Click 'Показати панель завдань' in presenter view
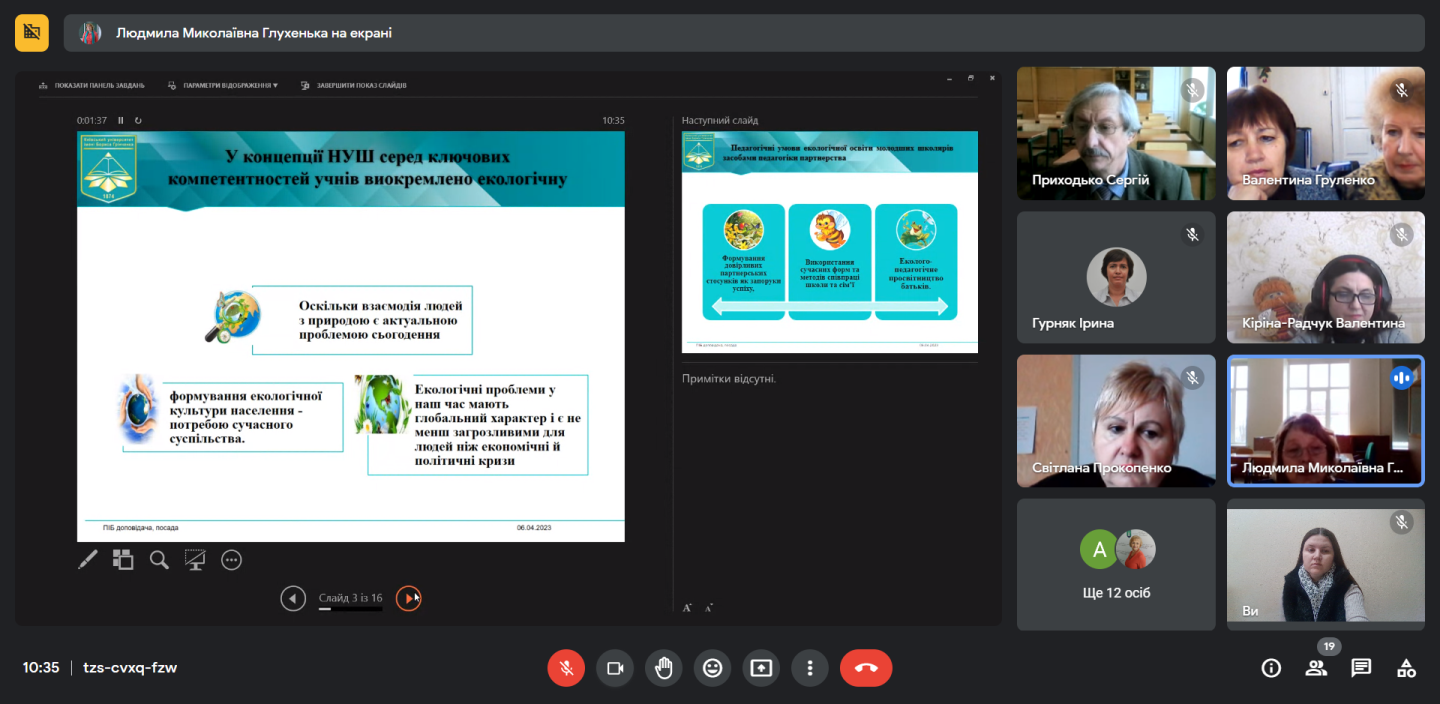Viewport: 1440px width, 704px height. 91,86
